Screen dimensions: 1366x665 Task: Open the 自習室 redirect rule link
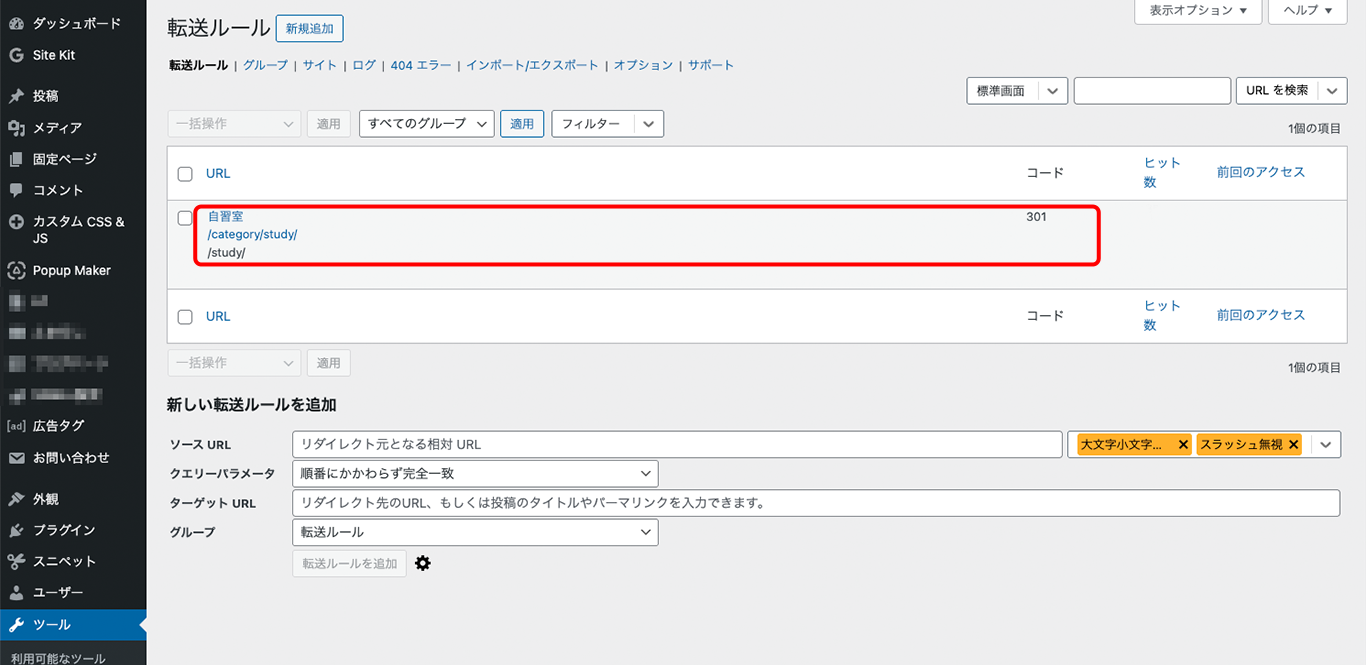point(225,216)
